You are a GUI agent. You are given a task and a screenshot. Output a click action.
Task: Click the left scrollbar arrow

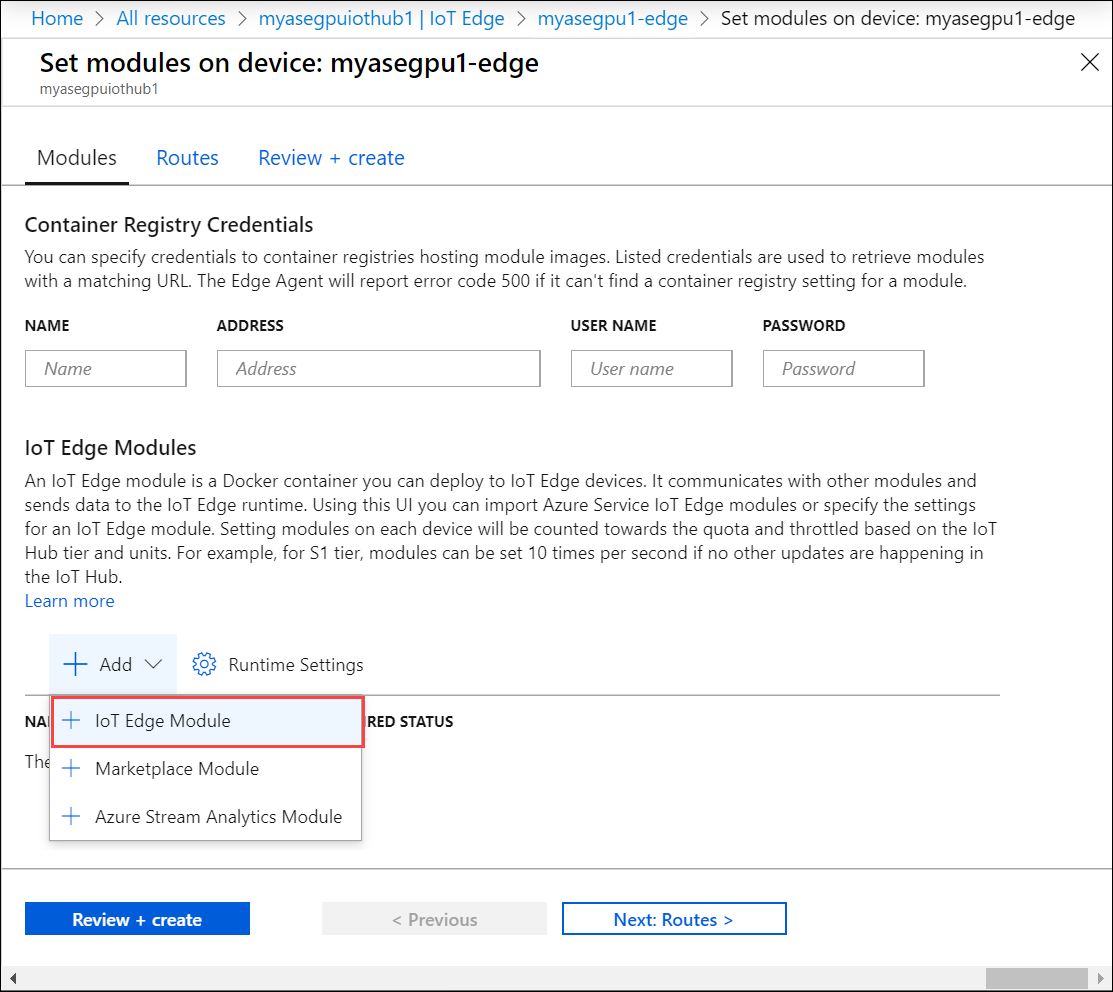click(x=12, y=978)
